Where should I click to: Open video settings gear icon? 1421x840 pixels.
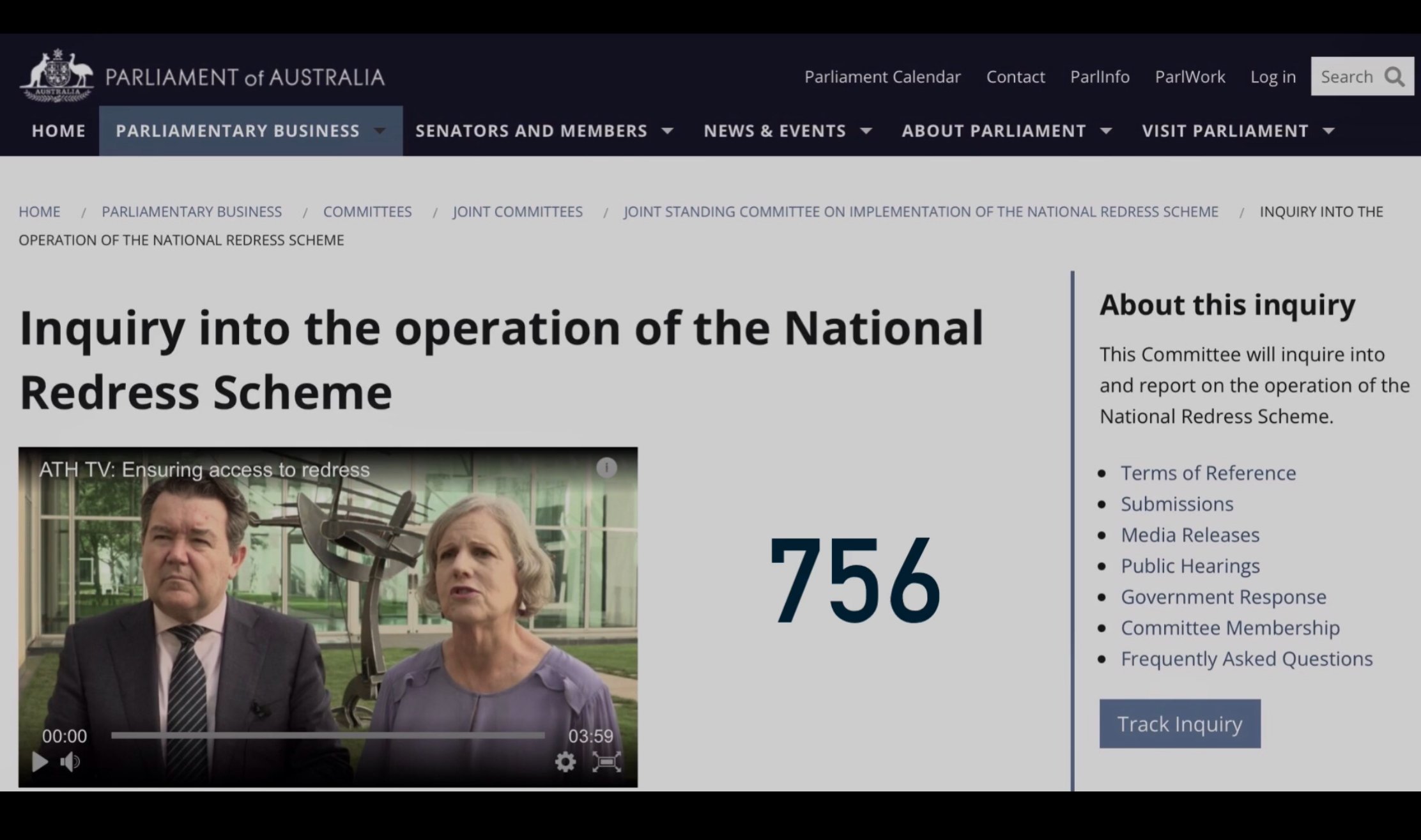(565, 761)
